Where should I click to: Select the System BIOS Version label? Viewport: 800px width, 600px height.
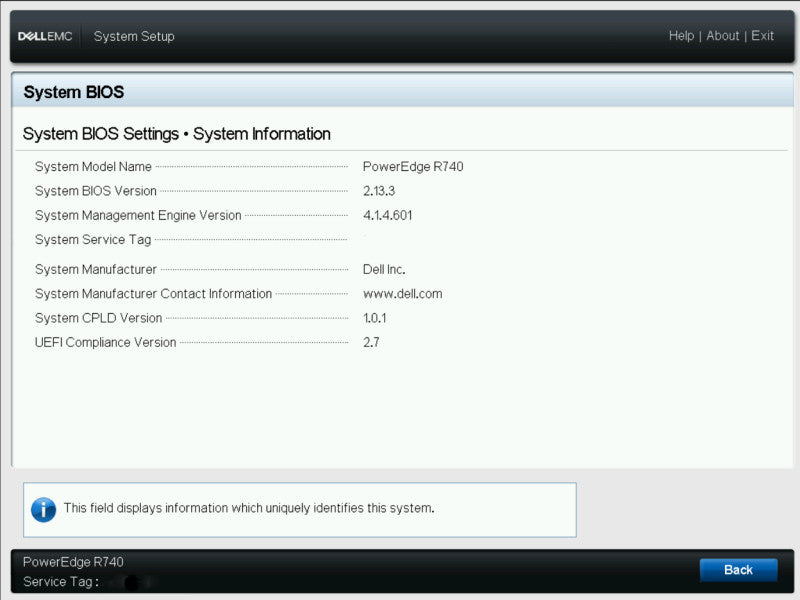click(x=96, y=191)
